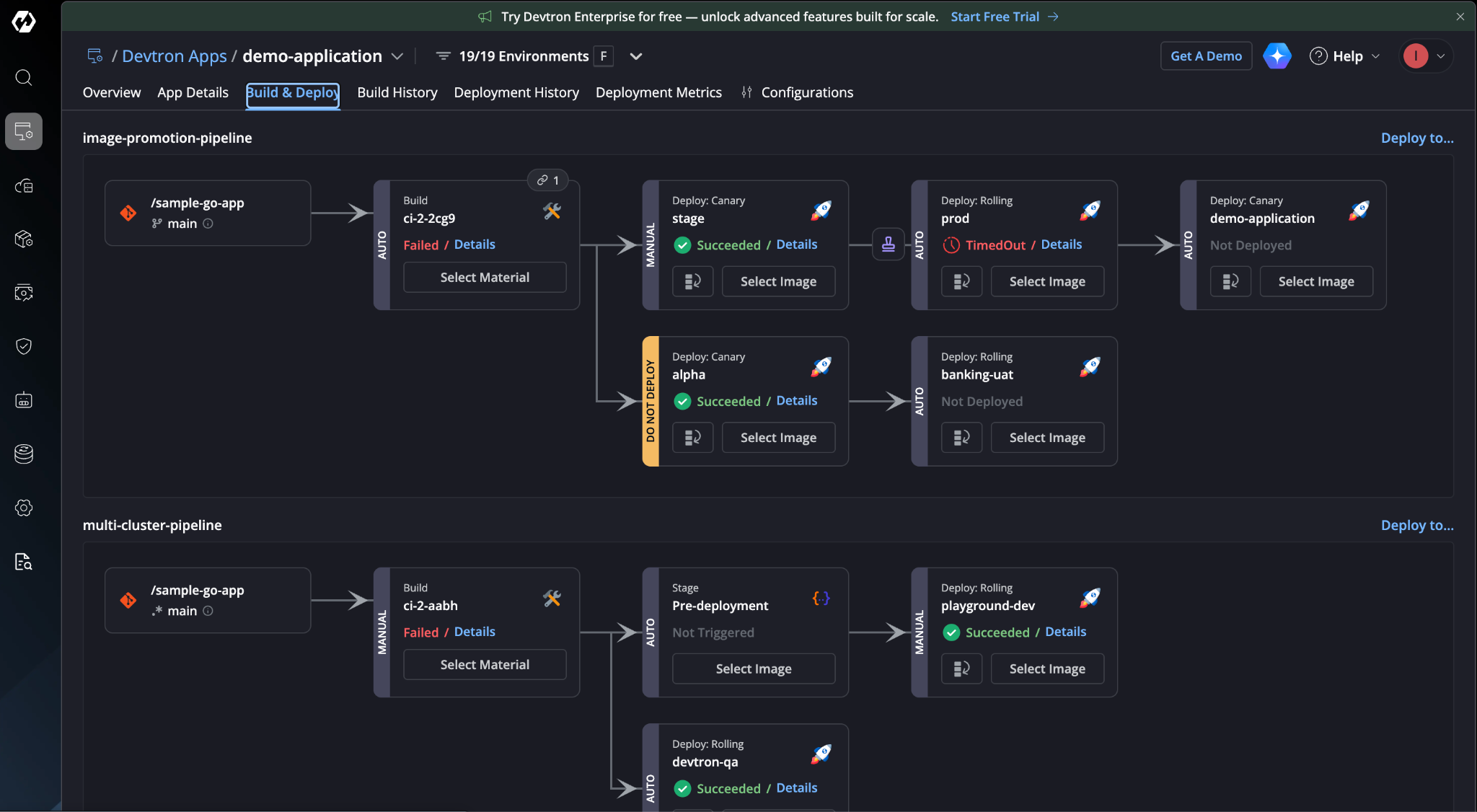Switch to the Overview tab
Viewport: 1477px width, 812px height.
[112, 92]
